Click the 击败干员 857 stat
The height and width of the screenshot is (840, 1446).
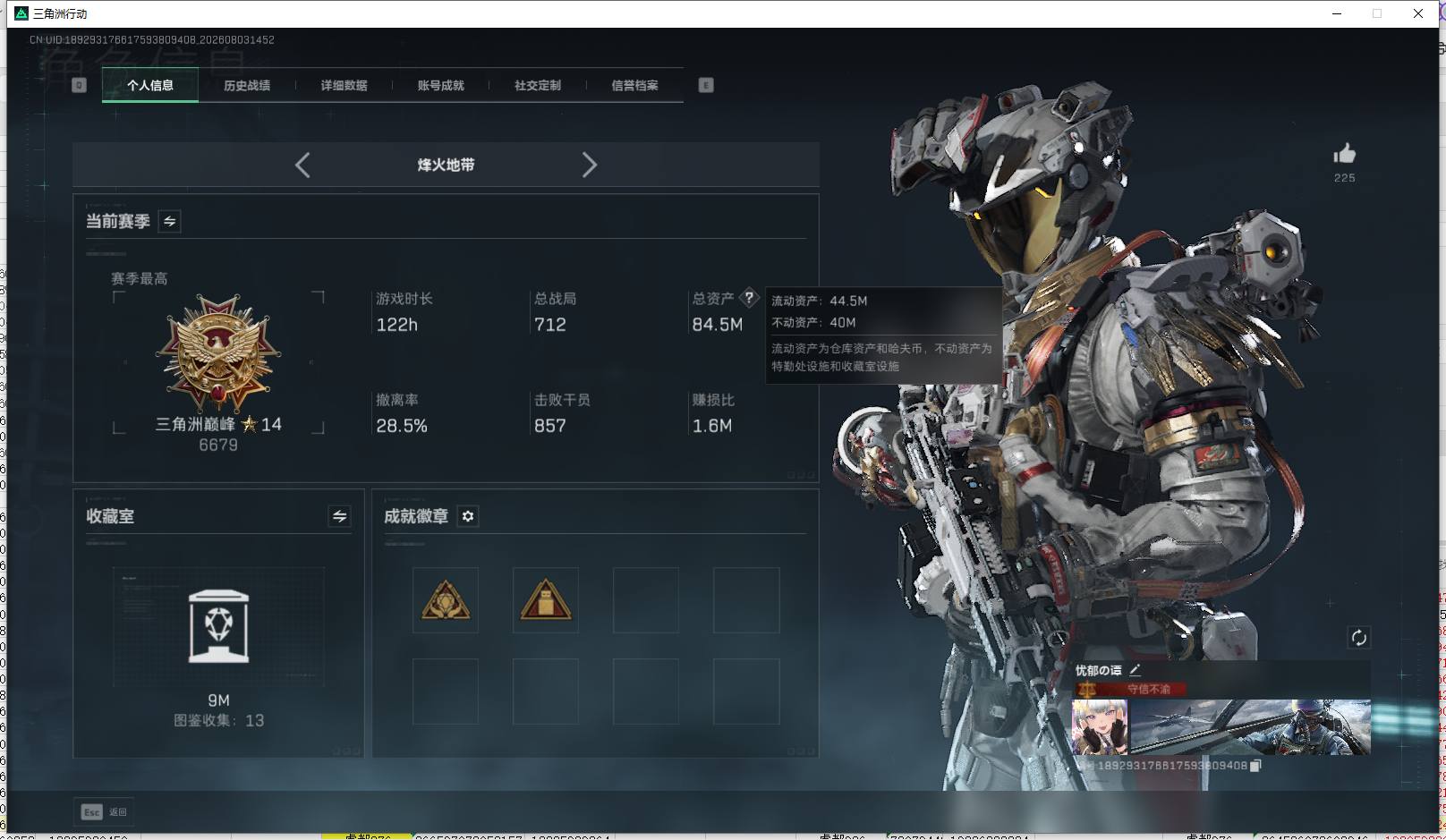click(x=562, y=413)
